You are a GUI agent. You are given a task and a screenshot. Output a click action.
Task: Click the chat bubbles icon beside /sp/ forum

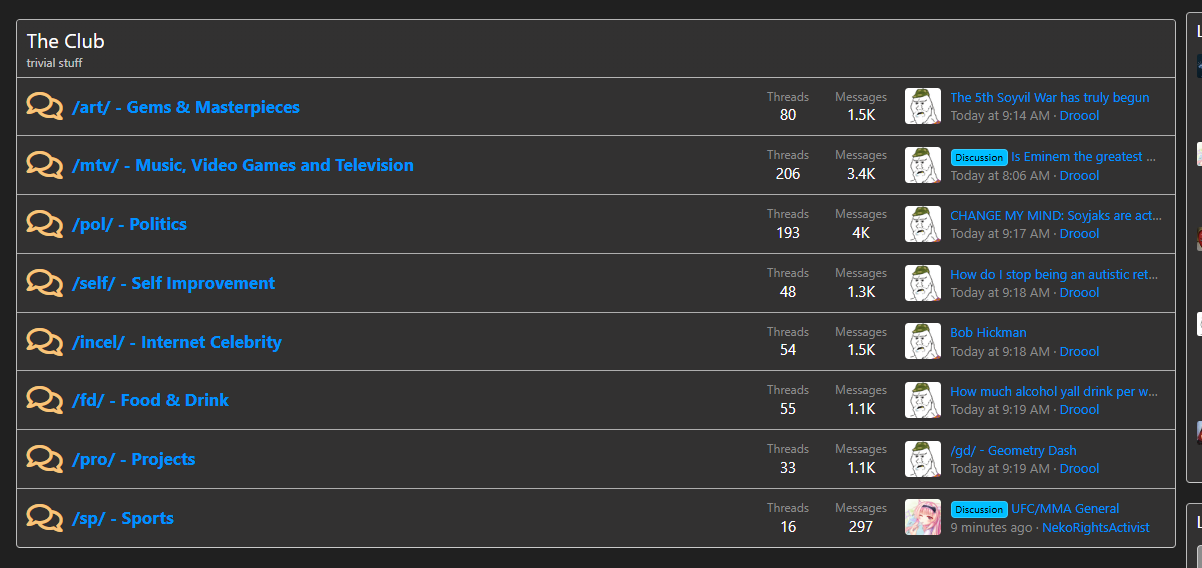pyautogui.click(x=45, y=517)
